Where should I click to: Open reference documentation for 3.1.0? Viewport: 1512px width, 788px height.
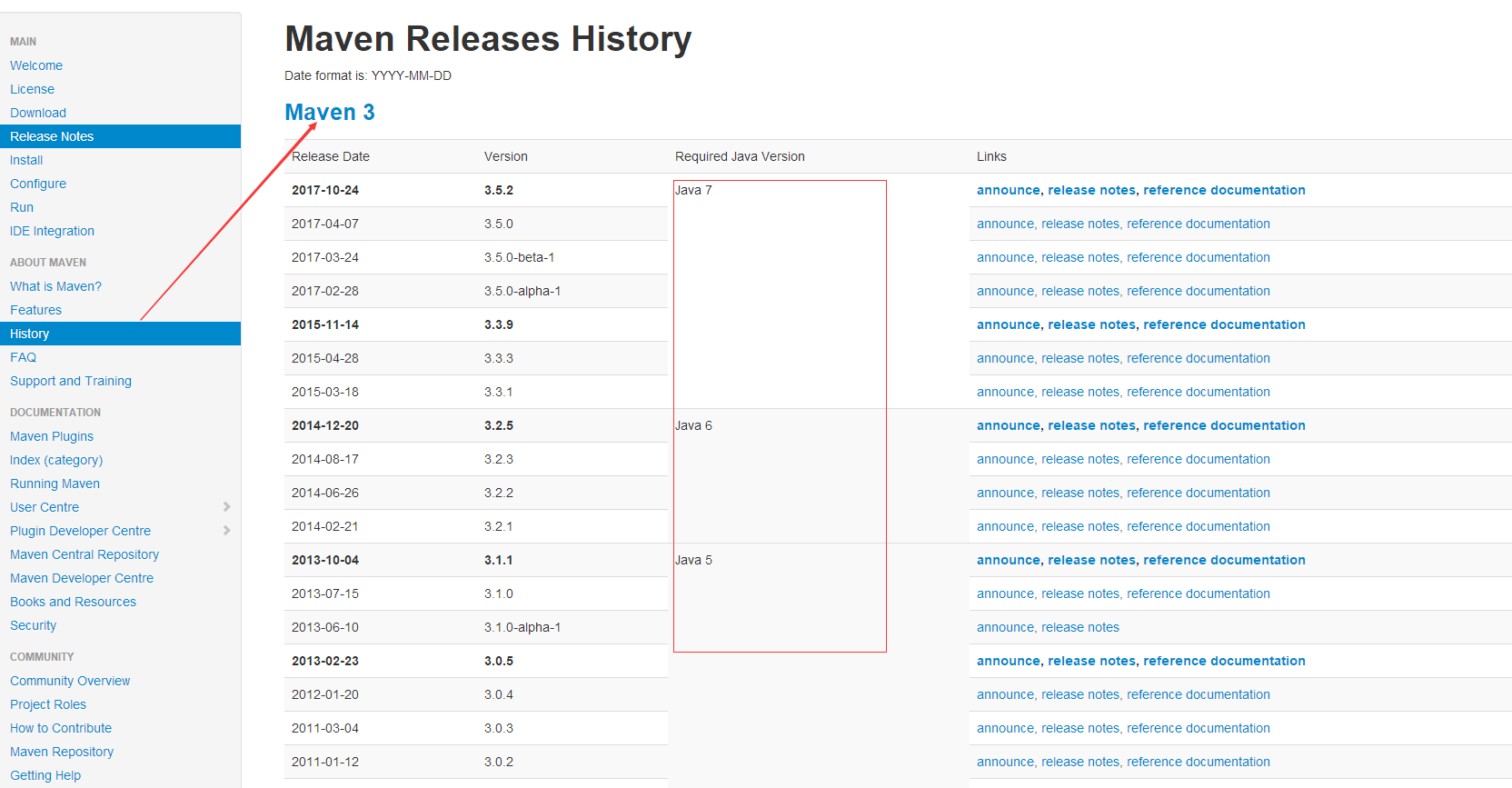pyautogui.click(x=1199, y=593)
